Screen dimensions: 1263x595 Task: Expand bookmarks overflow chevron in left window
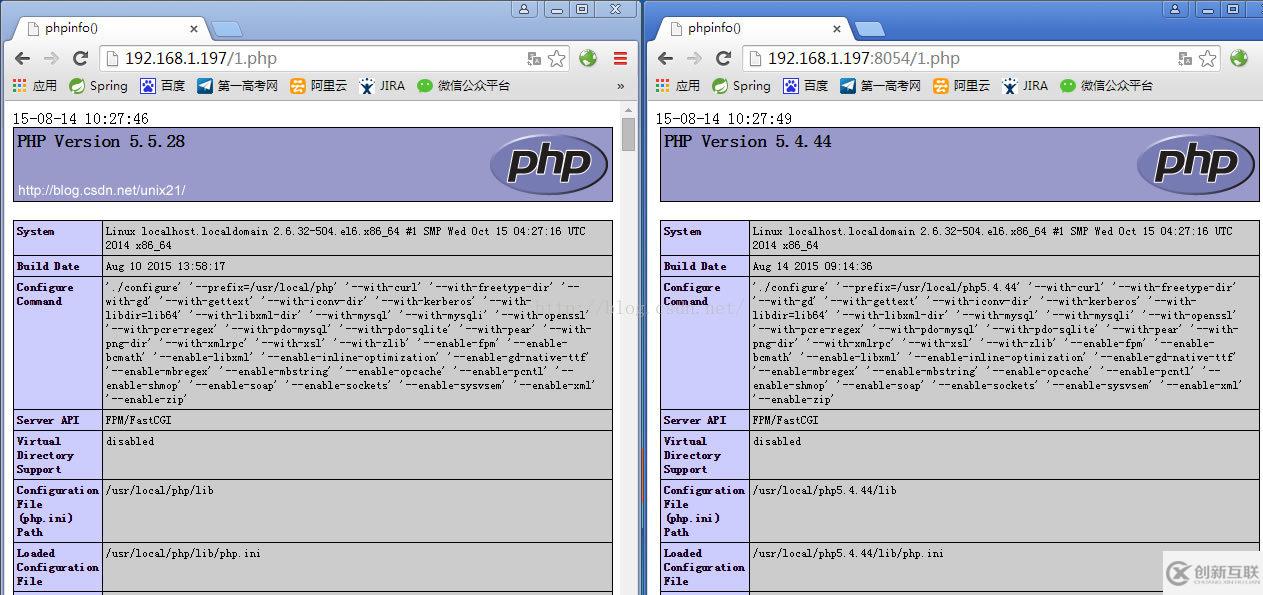click(620, 86)
